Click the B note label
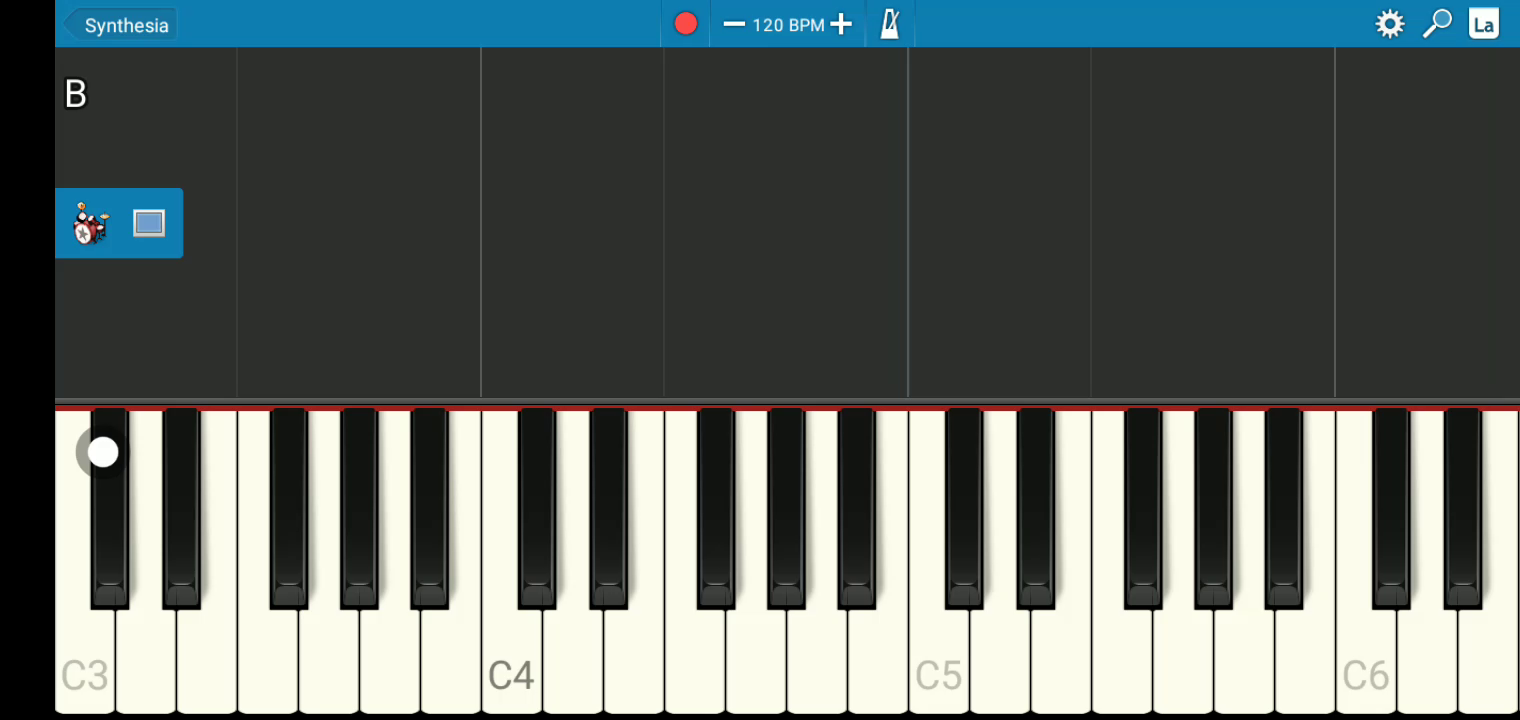The width and height of the screenshot is (1520, 720). [x=76, y=94]
